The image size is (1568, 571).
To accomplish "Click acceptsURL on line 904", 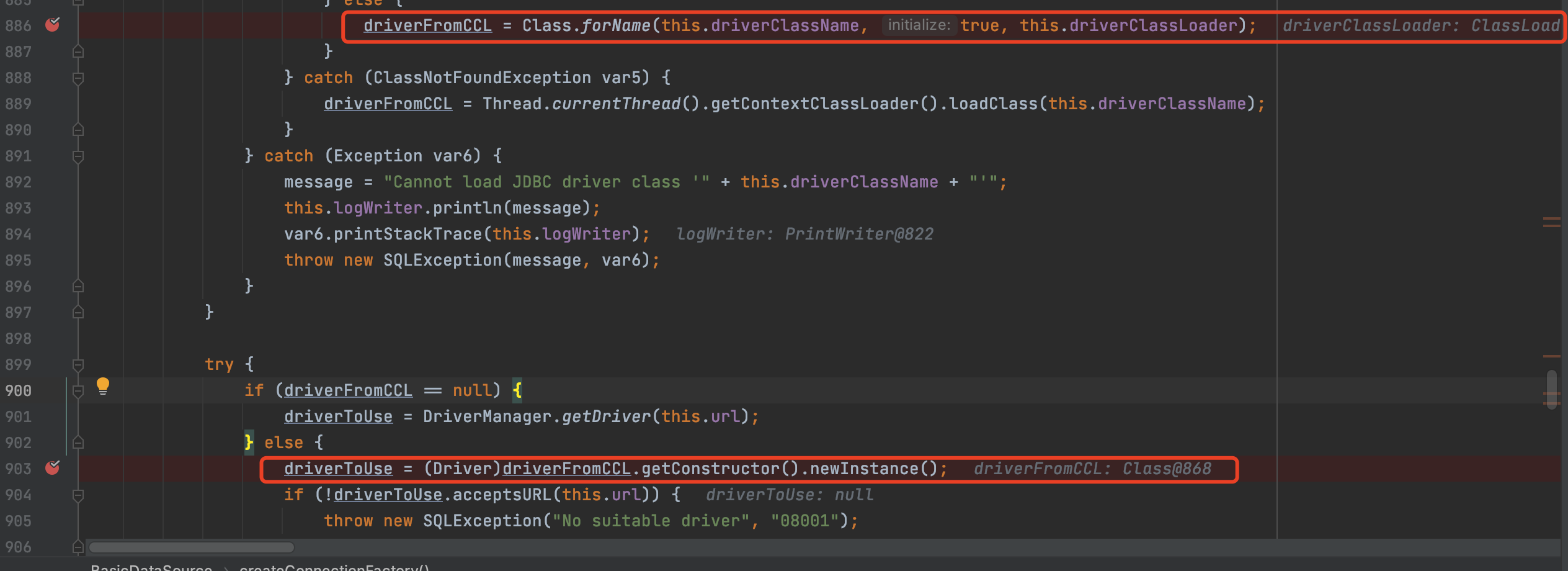I will (502, 495).
